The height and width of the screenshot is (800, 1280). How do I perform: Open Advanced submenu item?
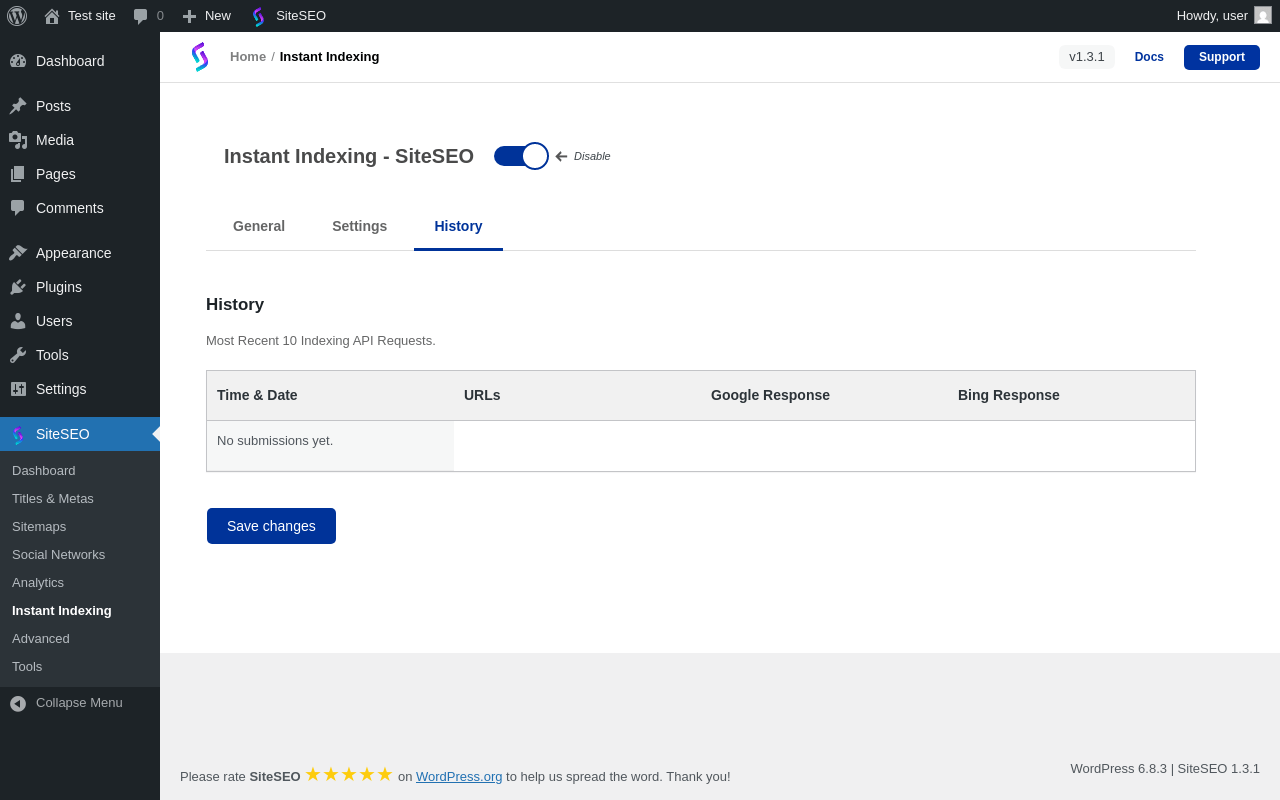coord(80,638)
